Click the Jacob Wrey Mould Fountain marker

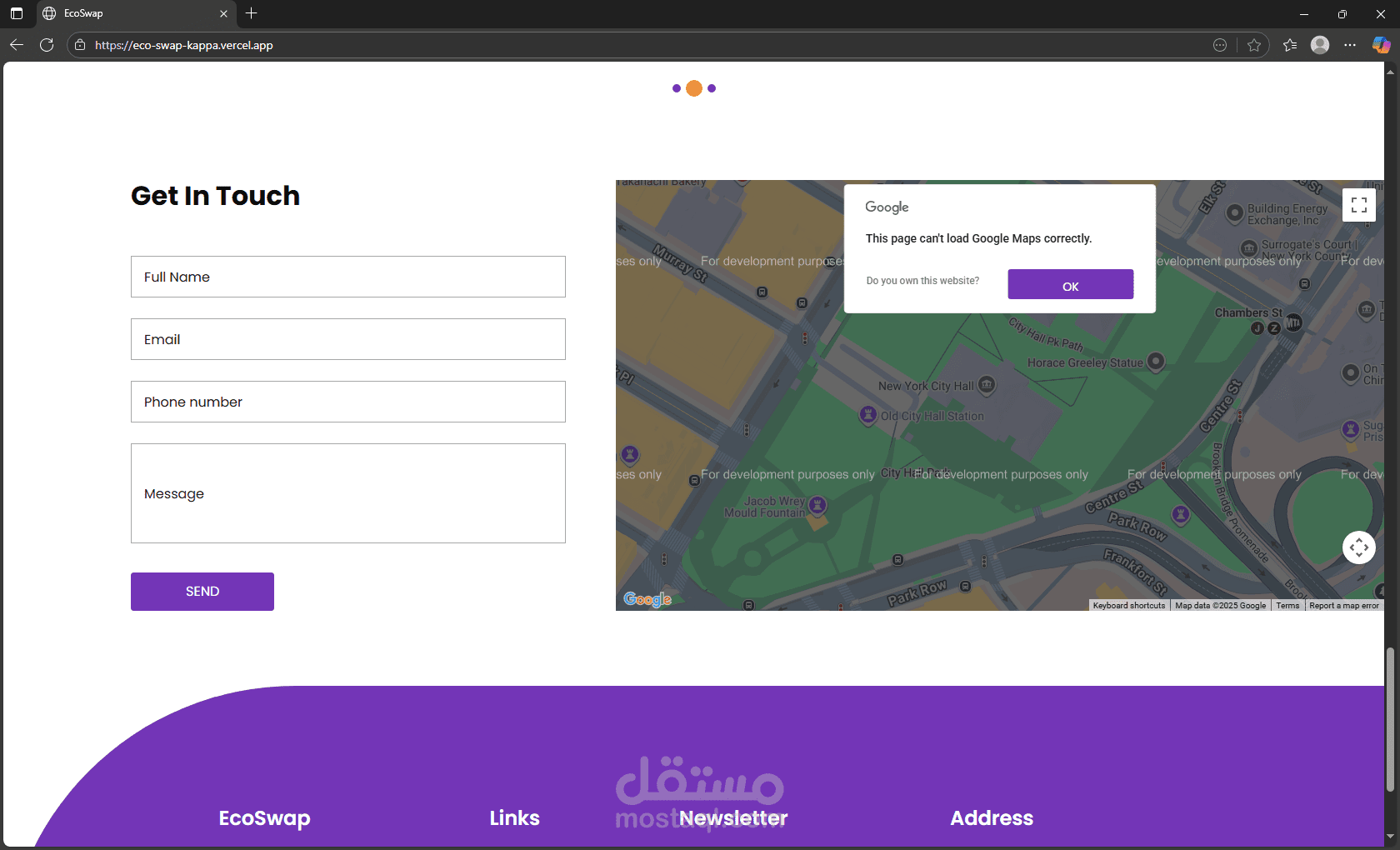[817, 505]
